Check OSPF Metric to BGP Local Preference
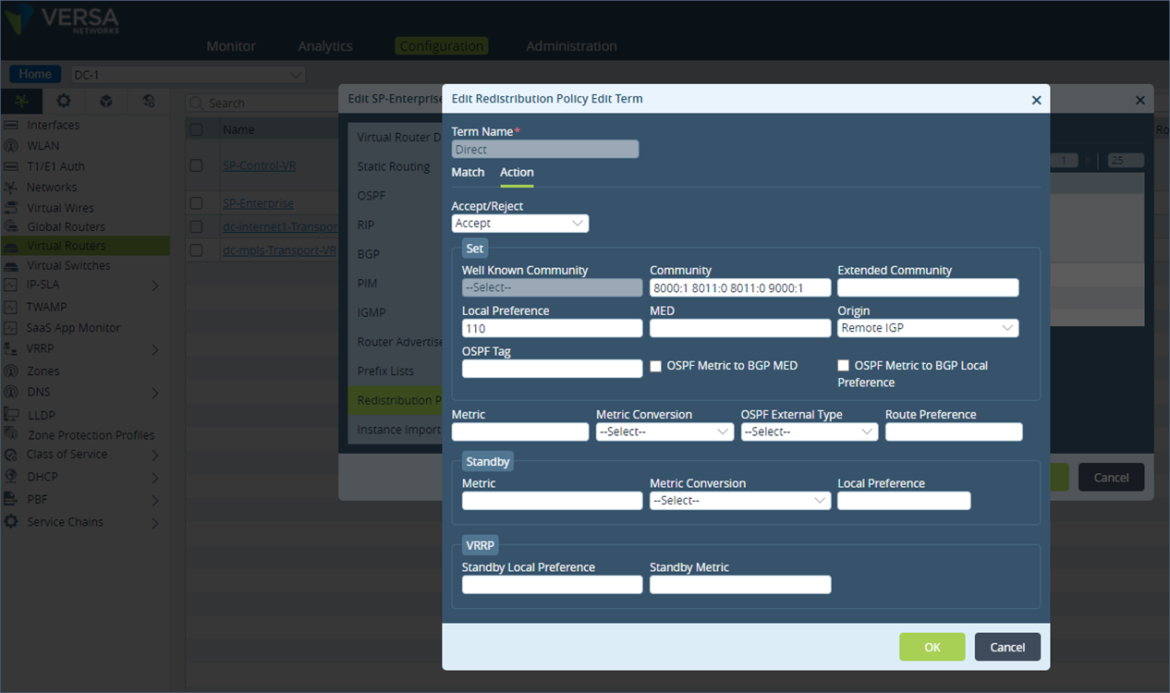This screenshot has height=693, width=1170. 843,365
